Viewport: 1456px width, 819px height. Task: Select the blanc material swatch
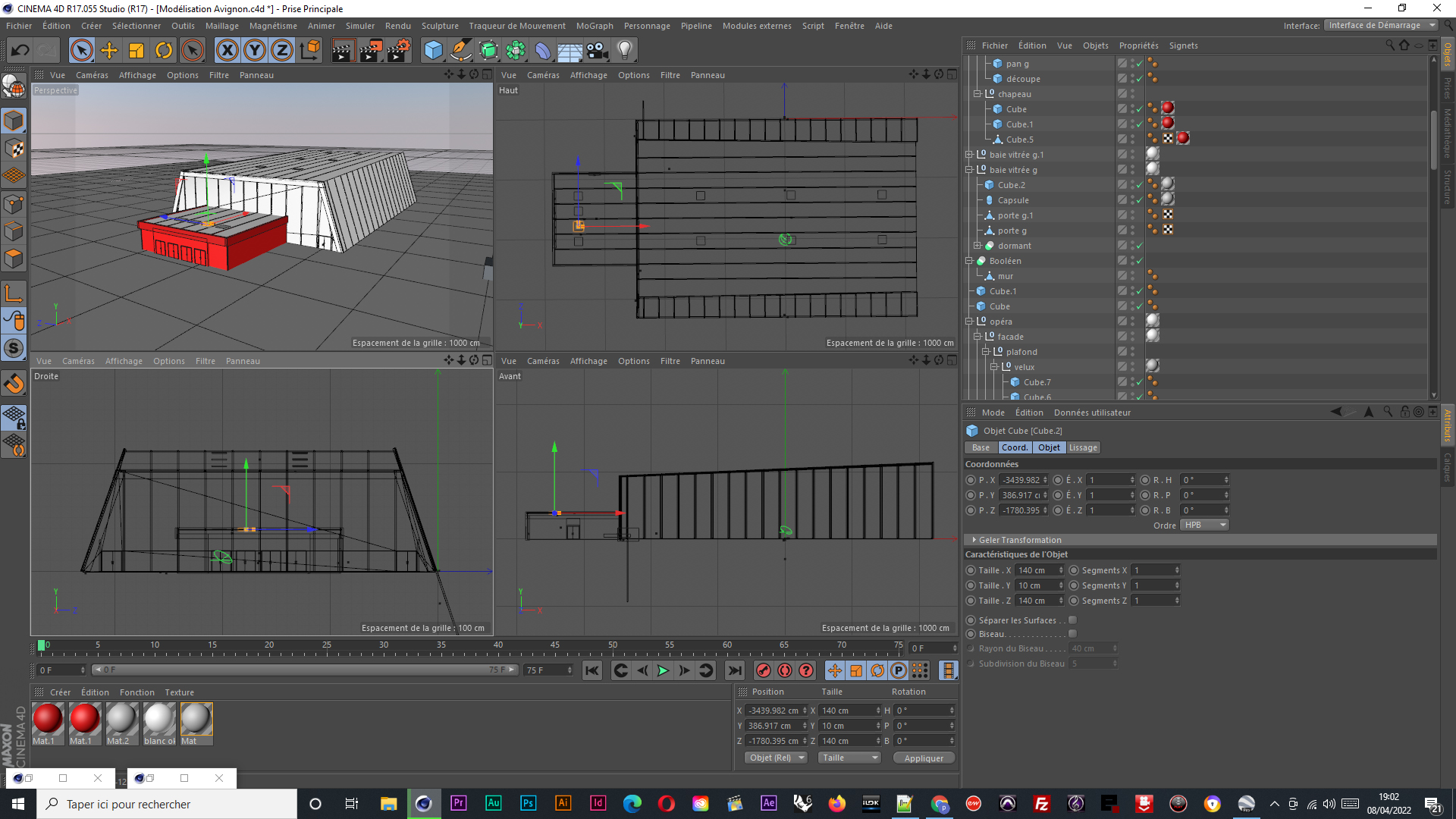click(159, 720)
